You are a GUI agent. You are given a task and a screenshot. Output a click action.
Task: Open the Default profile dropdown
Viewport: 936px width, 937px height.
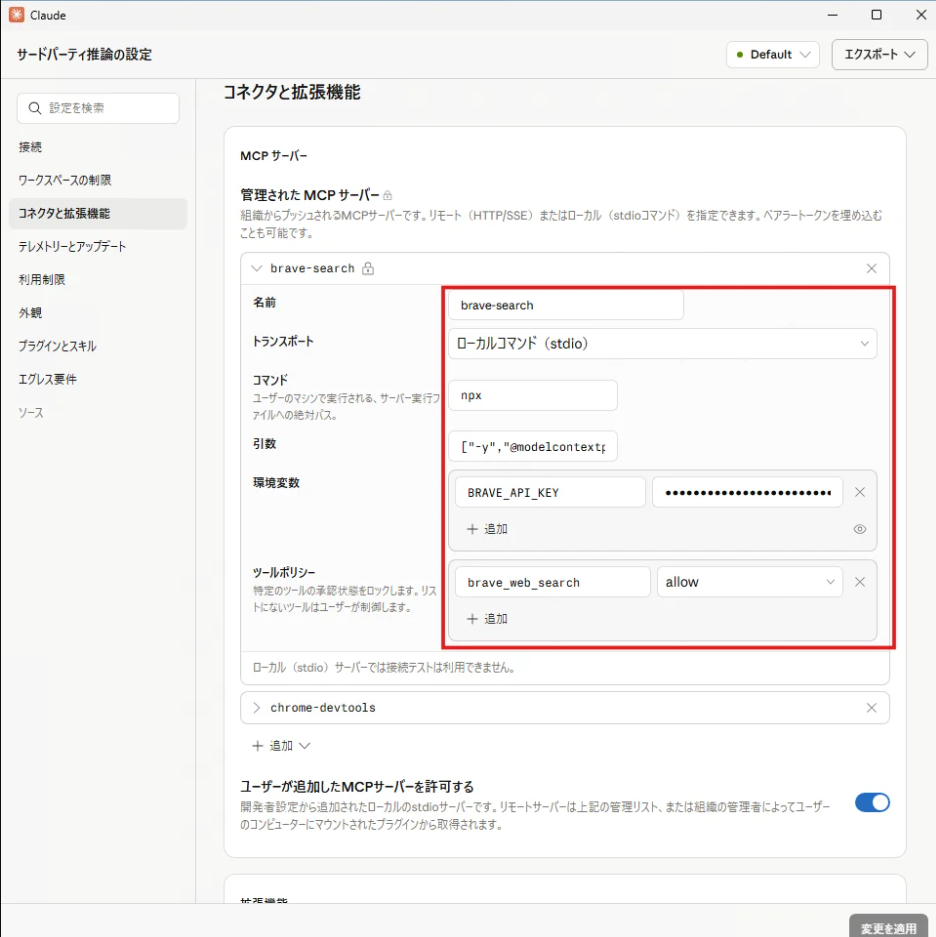pyautogui.click(x=772, y=54)
